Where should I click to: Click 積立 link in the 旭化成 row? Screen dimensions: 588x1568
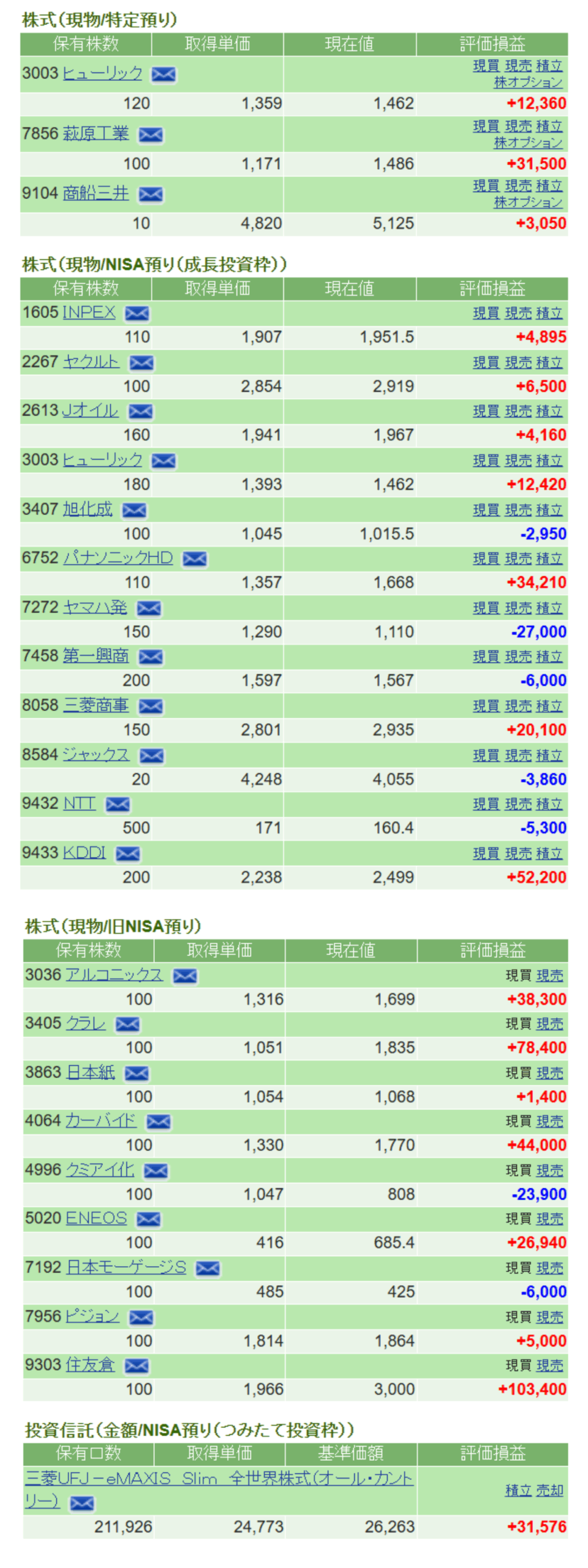[x=549, y=510]
